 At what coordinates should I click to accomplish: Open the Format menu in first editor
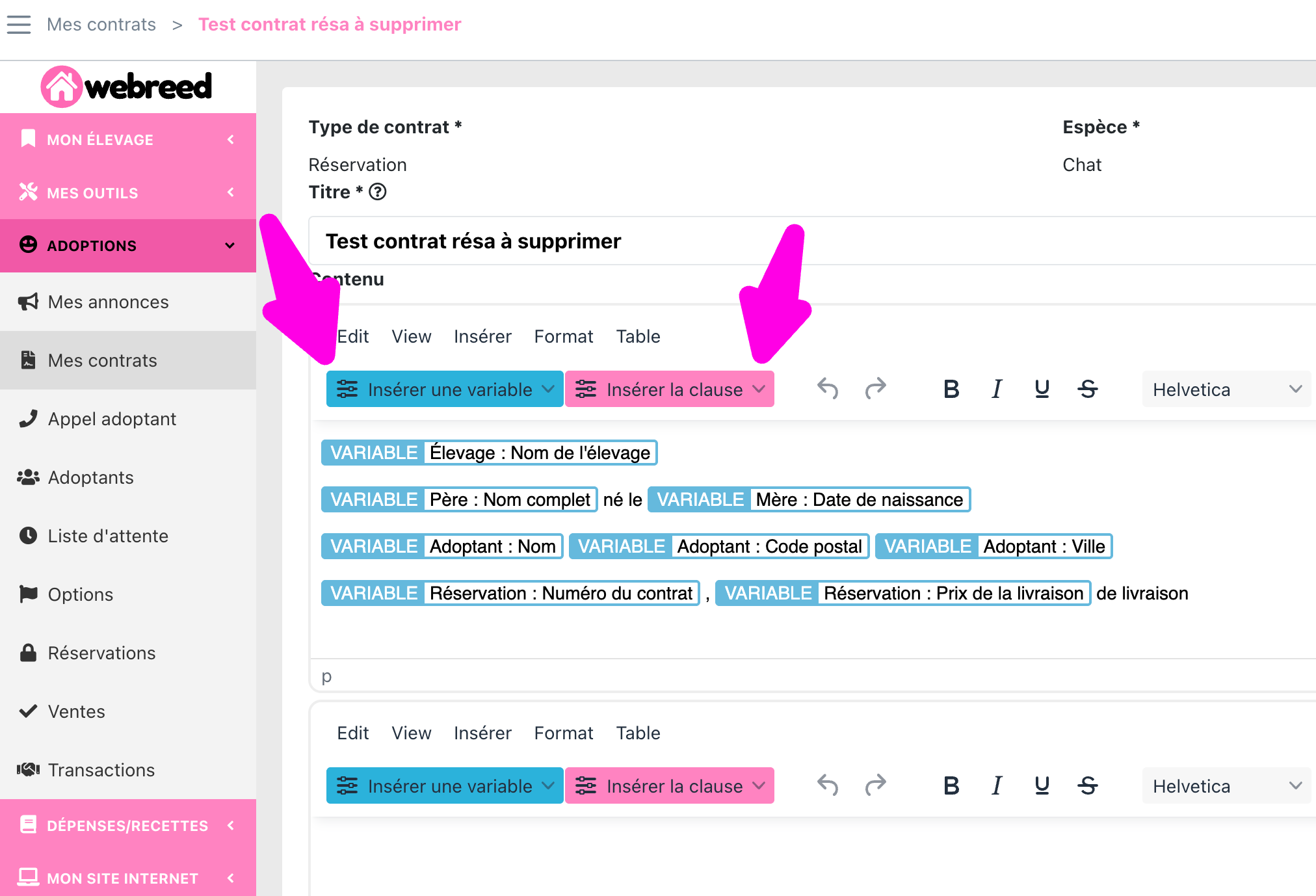(x=563, y=336)
